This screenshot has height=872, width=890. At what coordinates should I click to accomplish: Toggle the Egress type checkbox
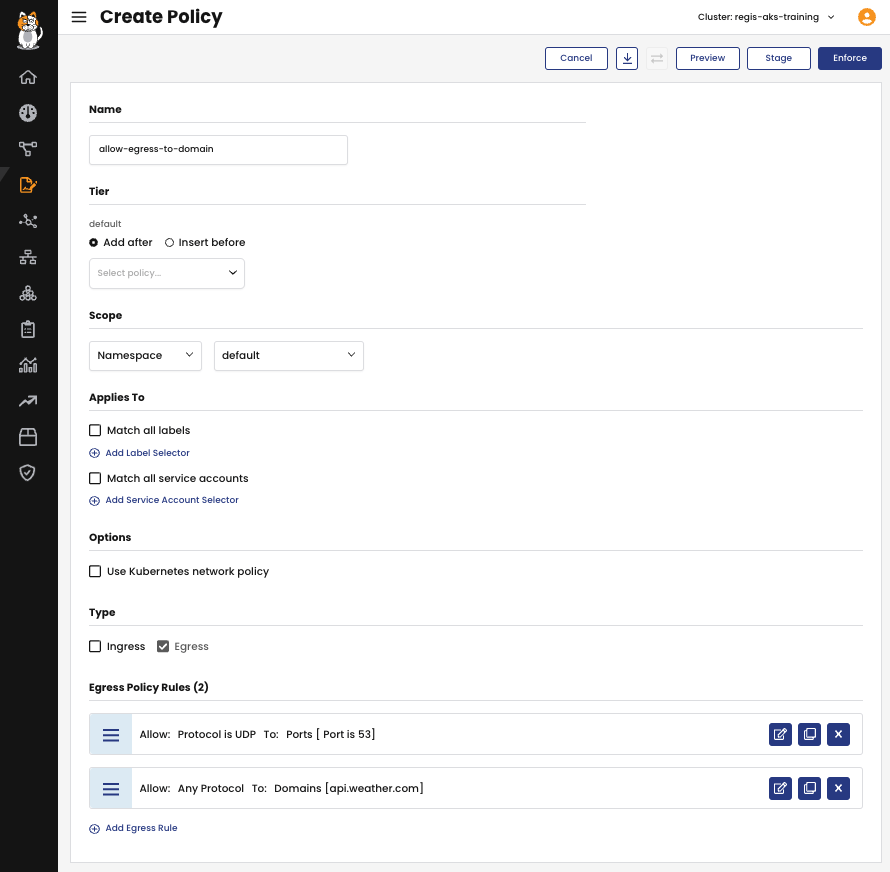tap(163, 647)
